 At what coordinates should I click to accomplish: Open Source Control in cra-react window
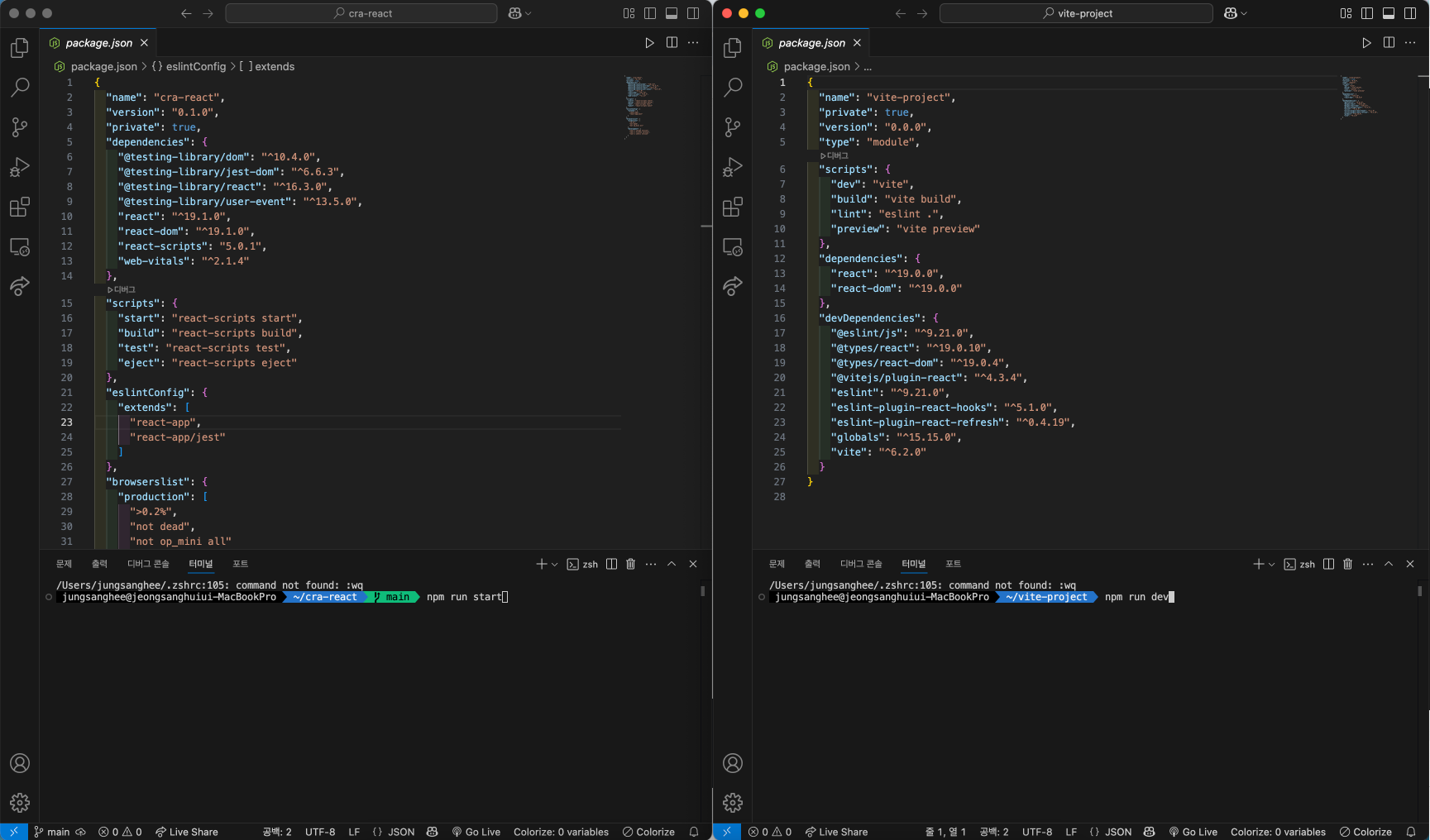(x=20, y=127)
